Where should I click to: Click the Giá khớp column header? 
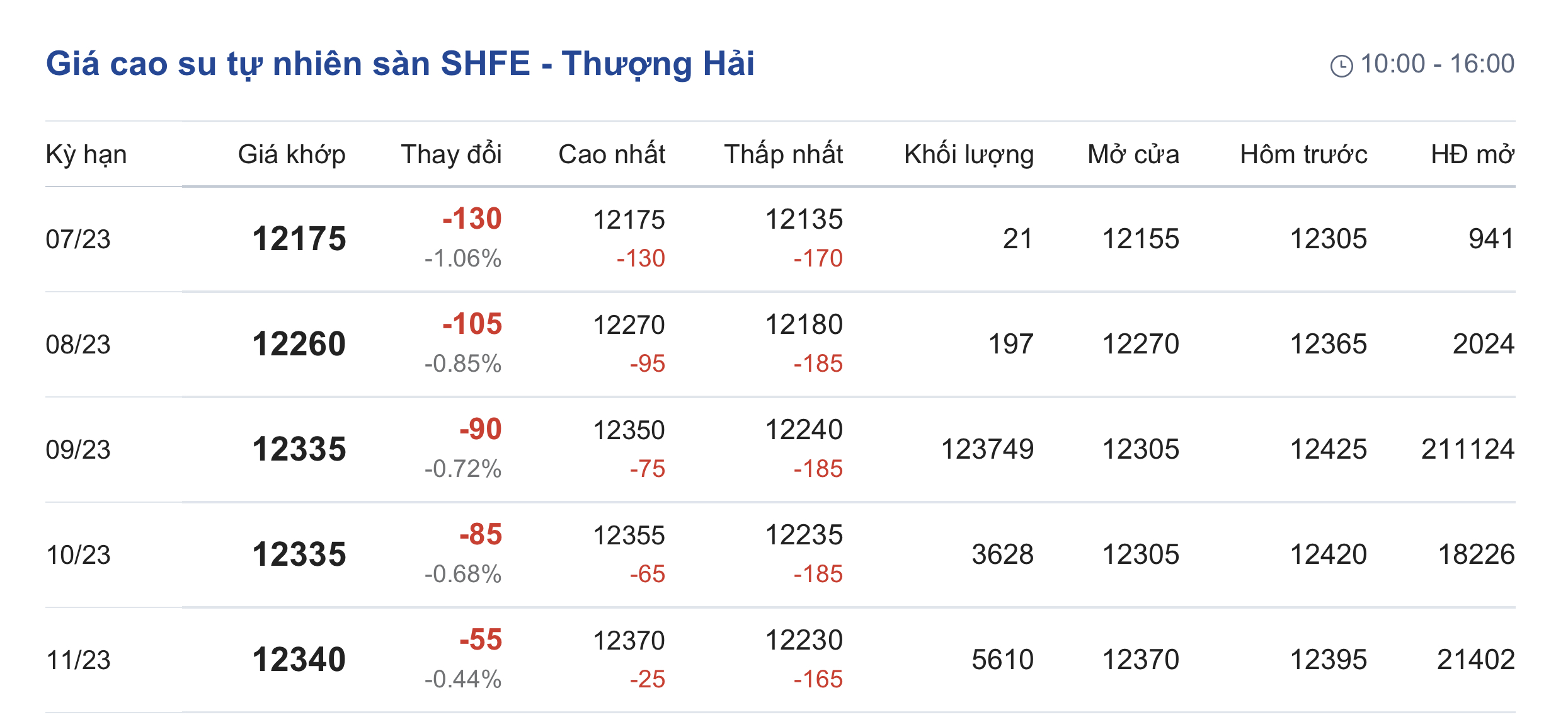[292, 154]
